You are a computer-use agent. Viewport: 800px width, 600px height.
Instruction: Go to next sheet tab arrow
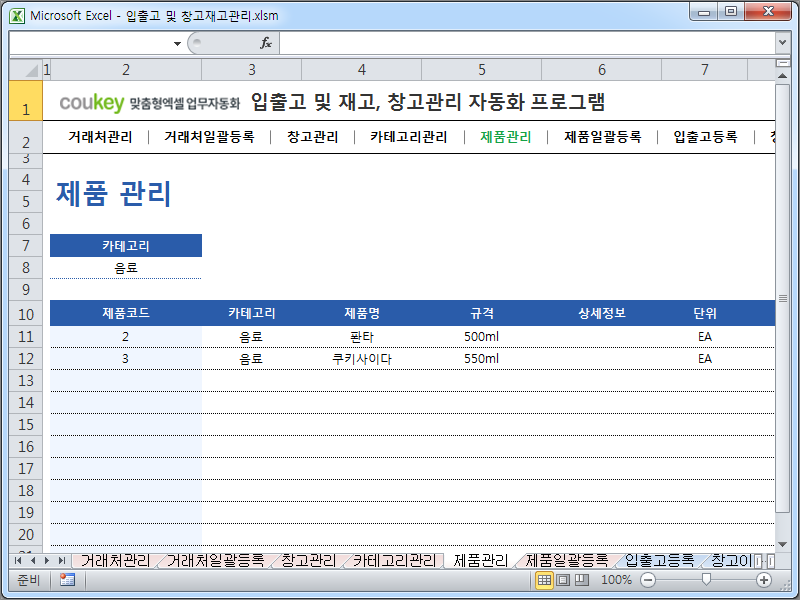pos(47,561)
